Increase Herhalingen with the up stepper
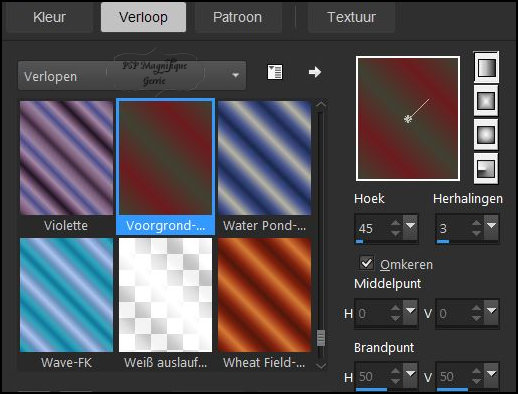Viewport: 518px width, 394px height. coord(477,223)
